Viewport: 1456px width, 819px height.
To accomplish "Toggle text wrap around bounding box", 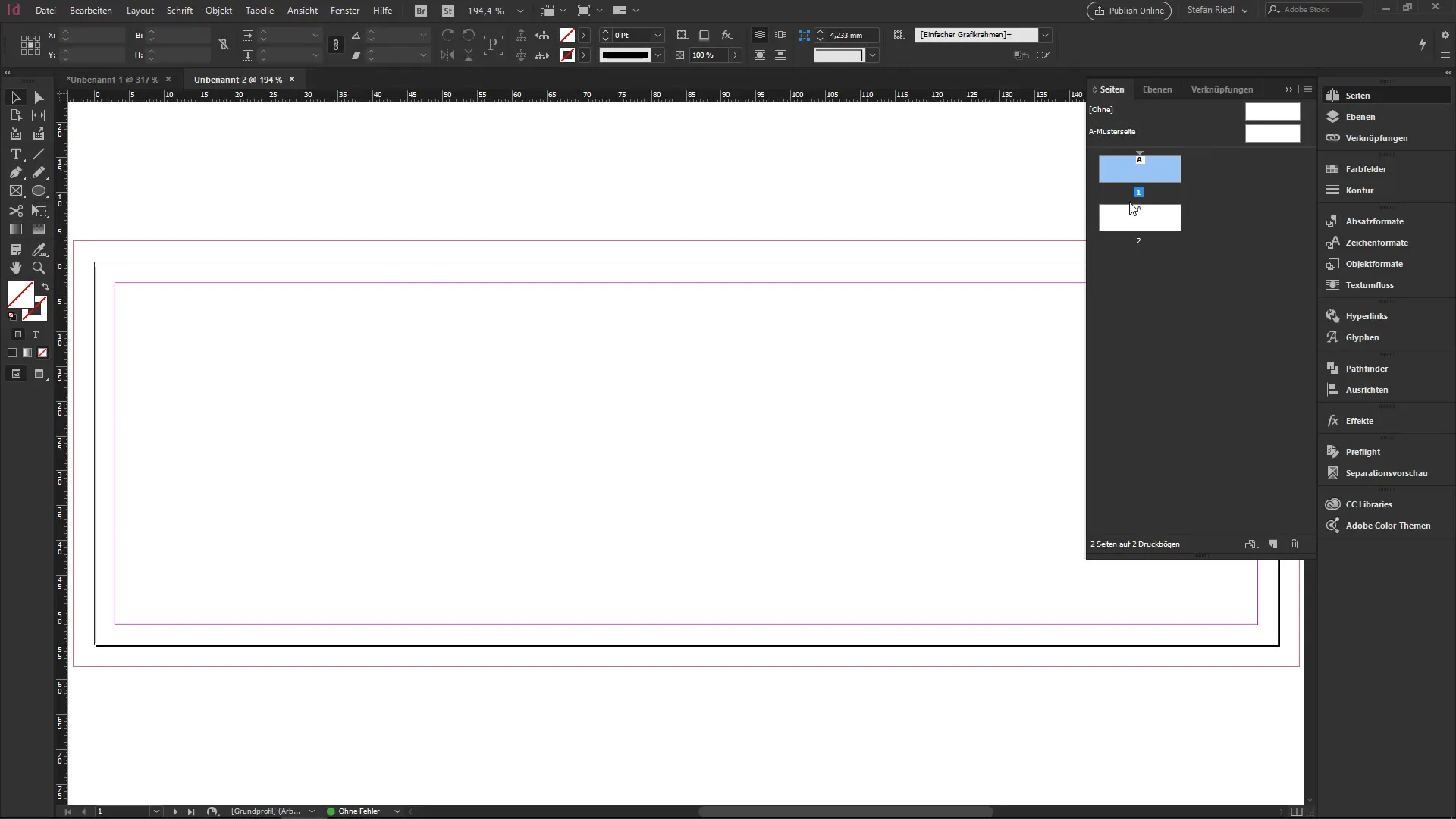I will pos(780,35).
